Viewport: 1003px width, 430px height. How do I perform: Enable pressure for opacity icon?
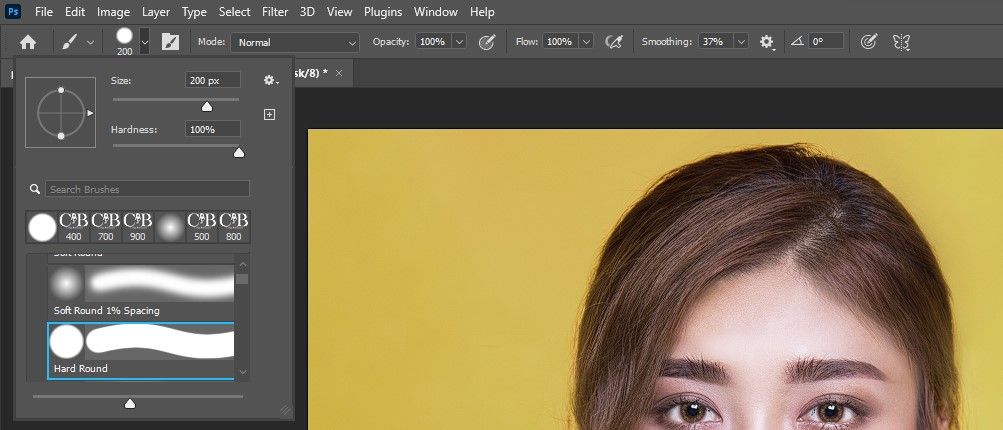[487, 42]
